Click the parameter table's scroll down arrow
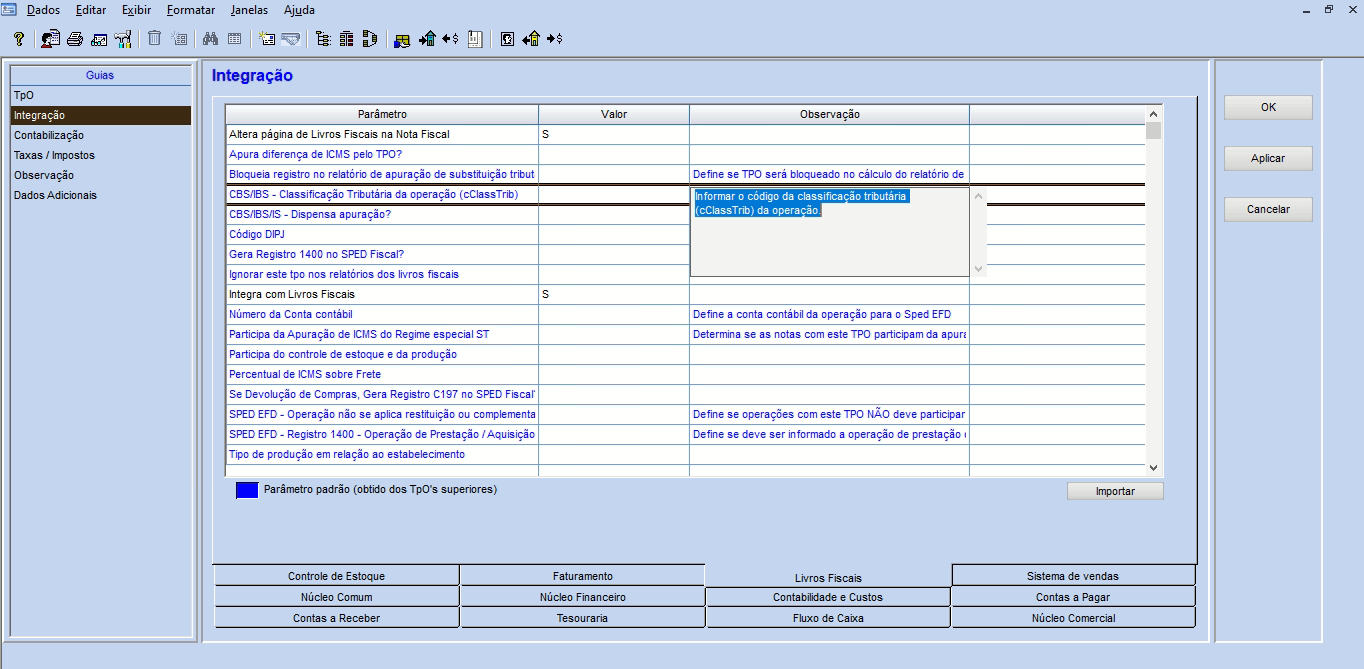 pos(1153,467)
